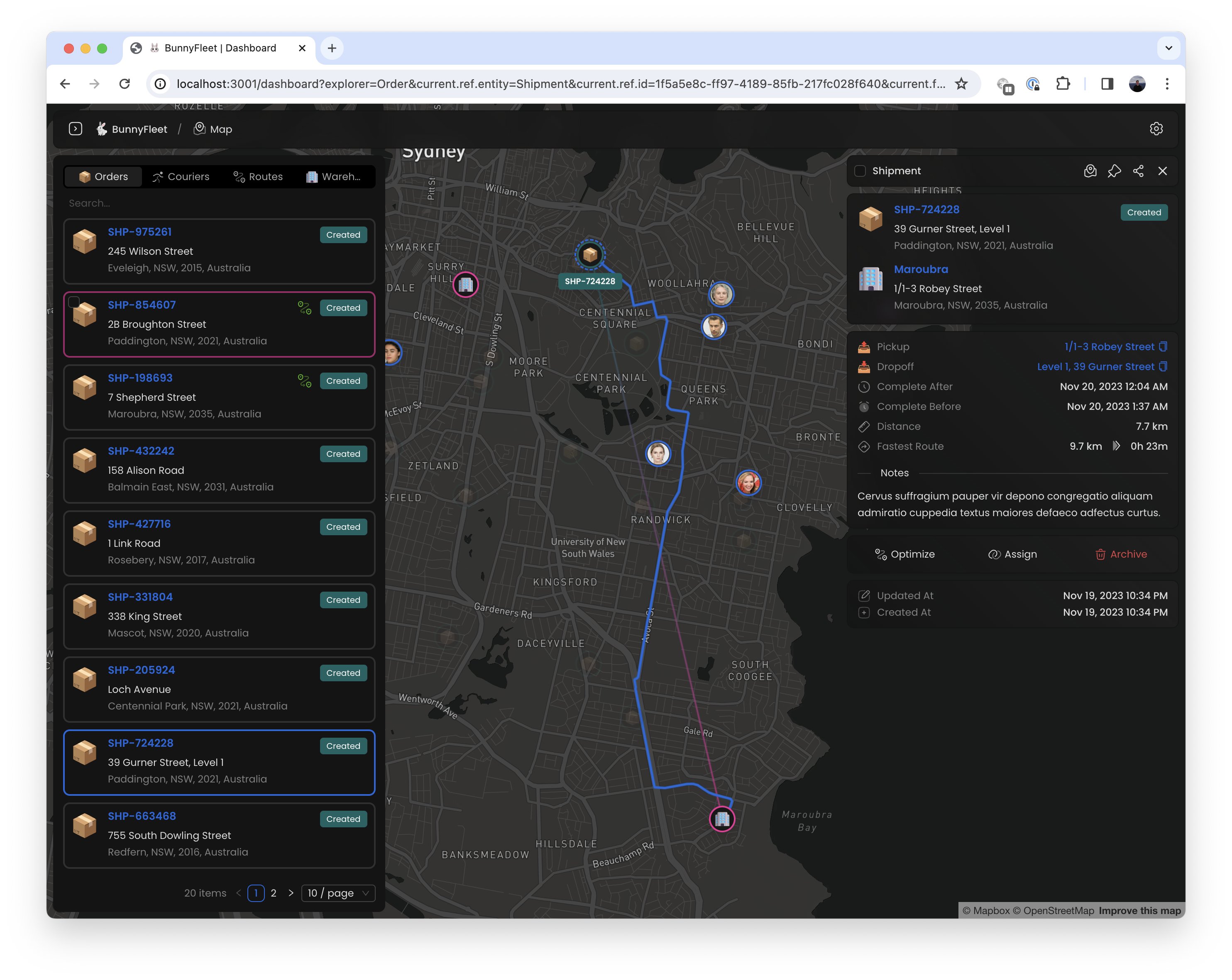
Task: Click locate-on-map icon in Shipment panel header
Action: 1090,171
